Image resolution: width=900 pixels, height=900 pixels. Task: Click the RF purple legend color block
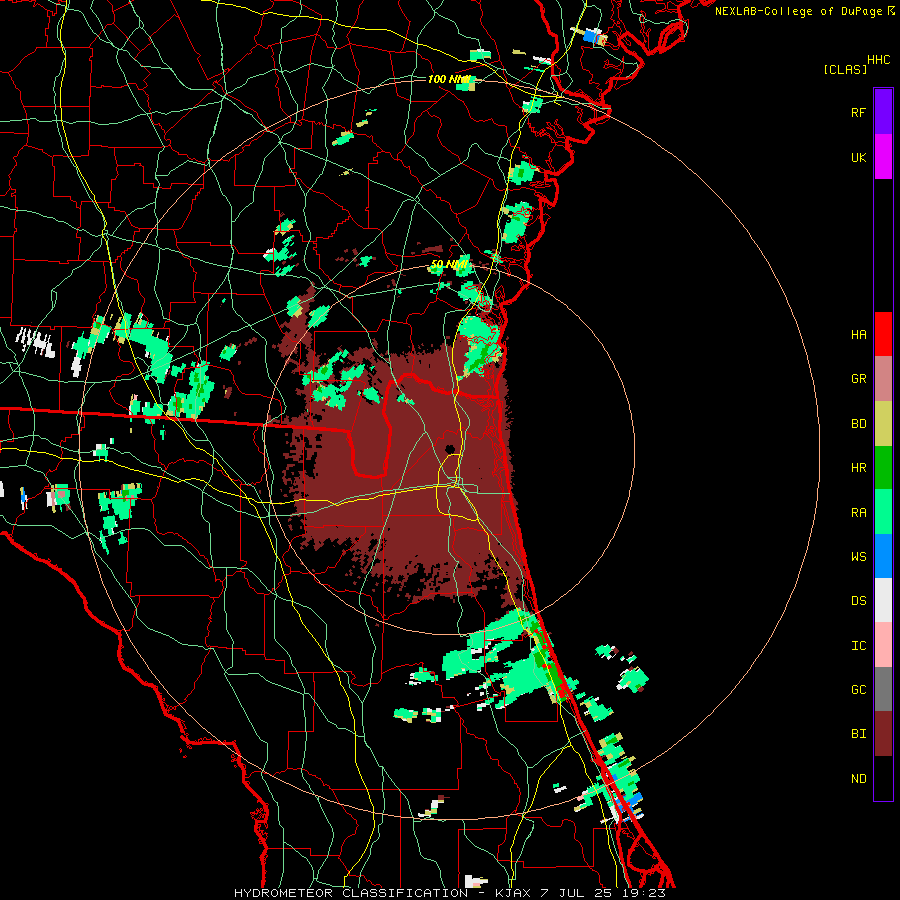(883, 112)
